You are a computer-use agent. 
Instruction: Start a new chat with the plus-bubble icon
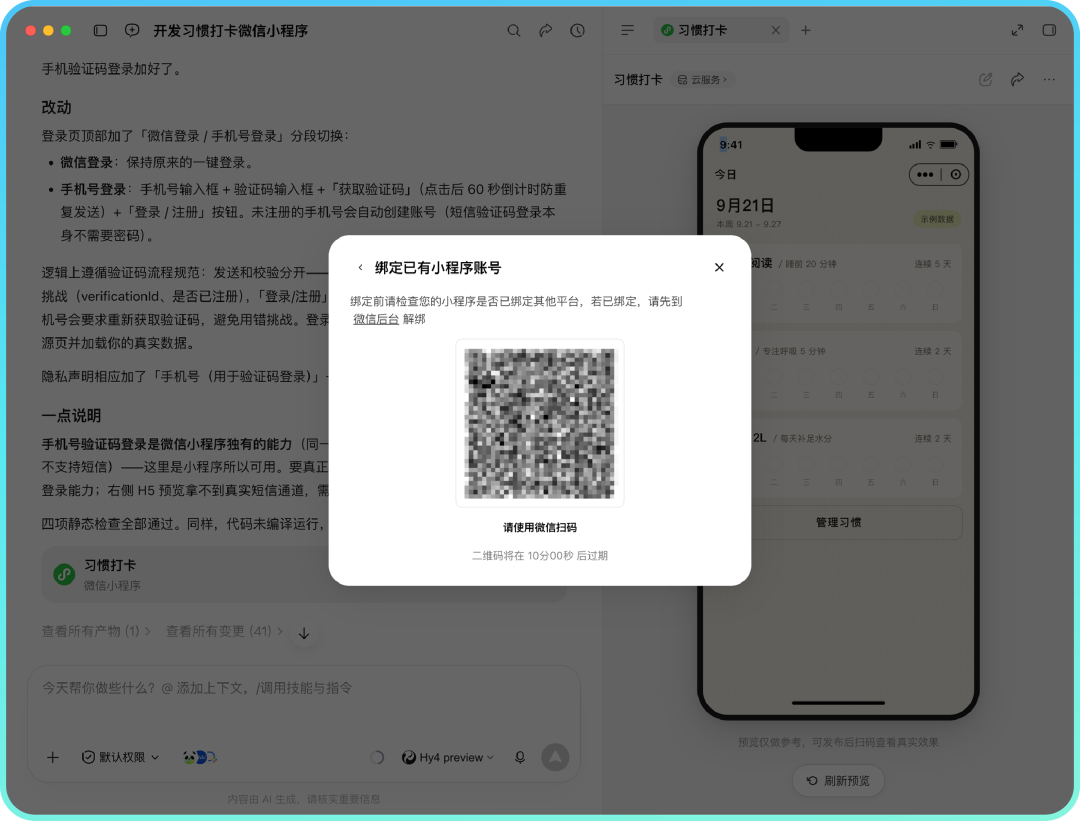[x=132, y=30]
